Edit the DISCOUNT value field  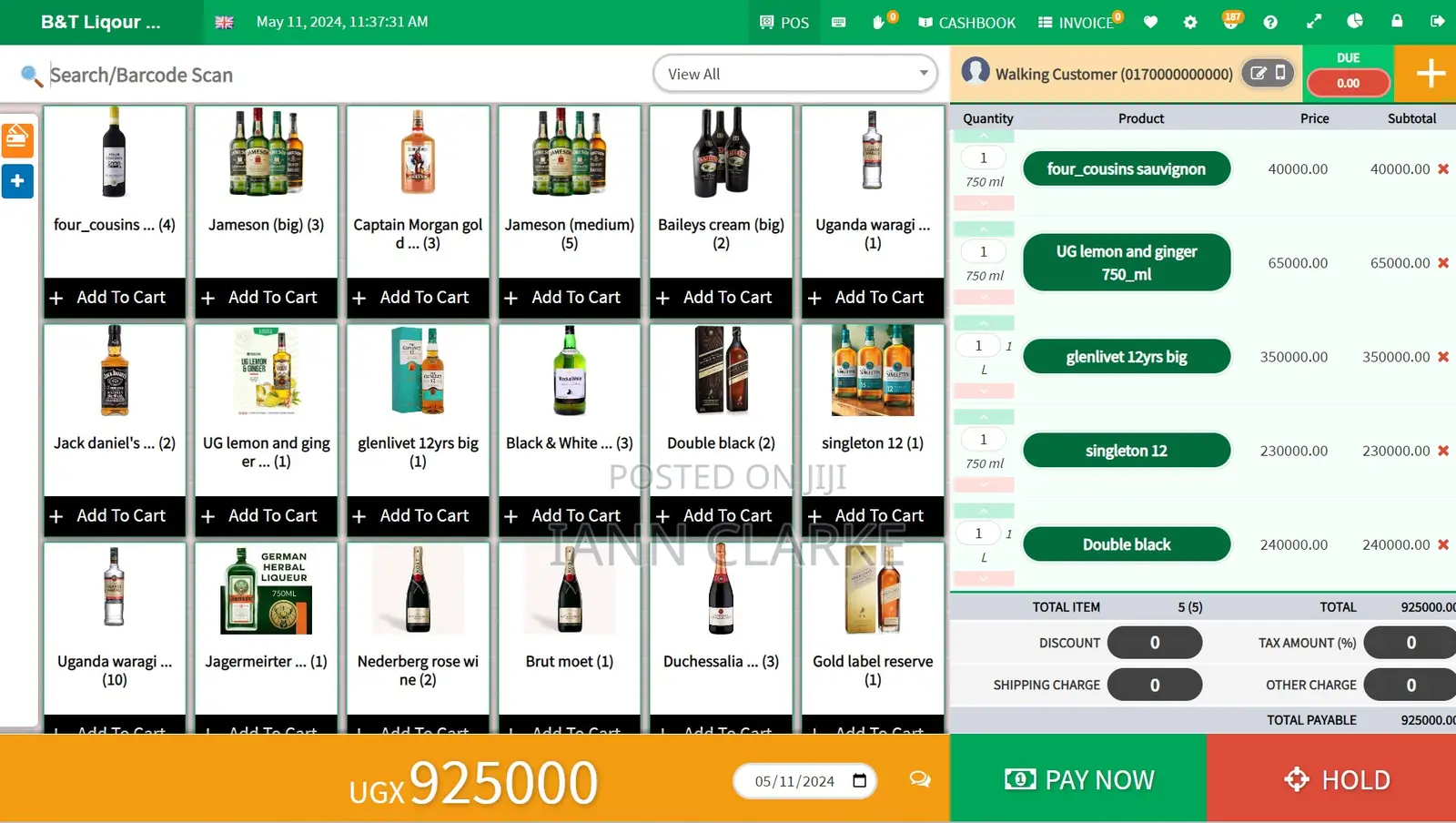coord(1155,643)
